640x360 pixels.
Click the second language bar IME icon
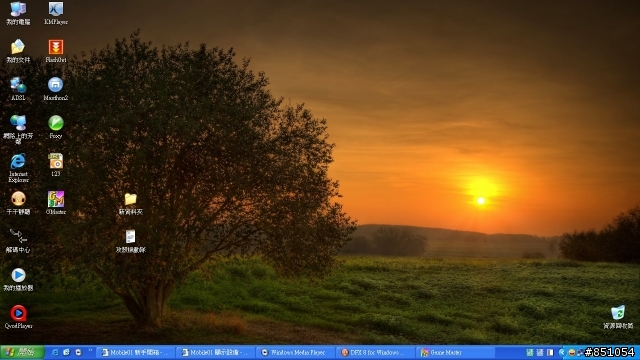pyautogui.click(x=540, y=352)
